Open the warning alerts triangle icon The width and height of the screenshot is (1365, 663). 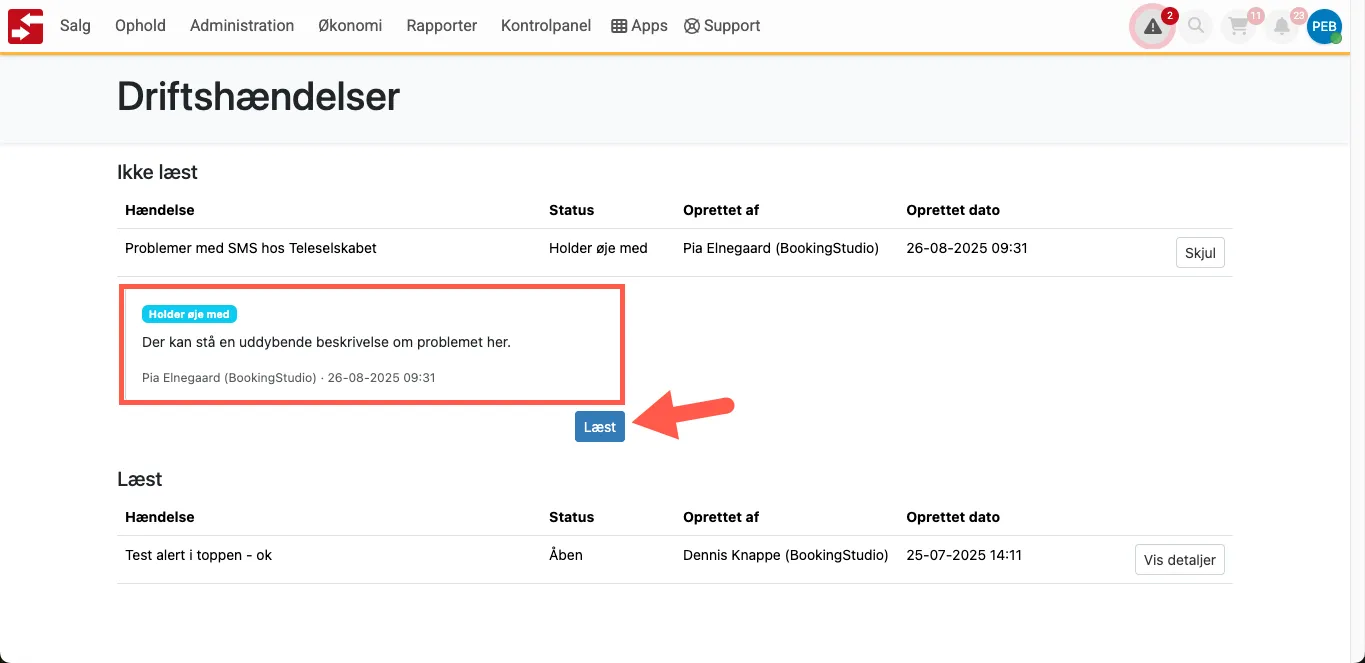pyautogui.click(x=1152, y=27)
